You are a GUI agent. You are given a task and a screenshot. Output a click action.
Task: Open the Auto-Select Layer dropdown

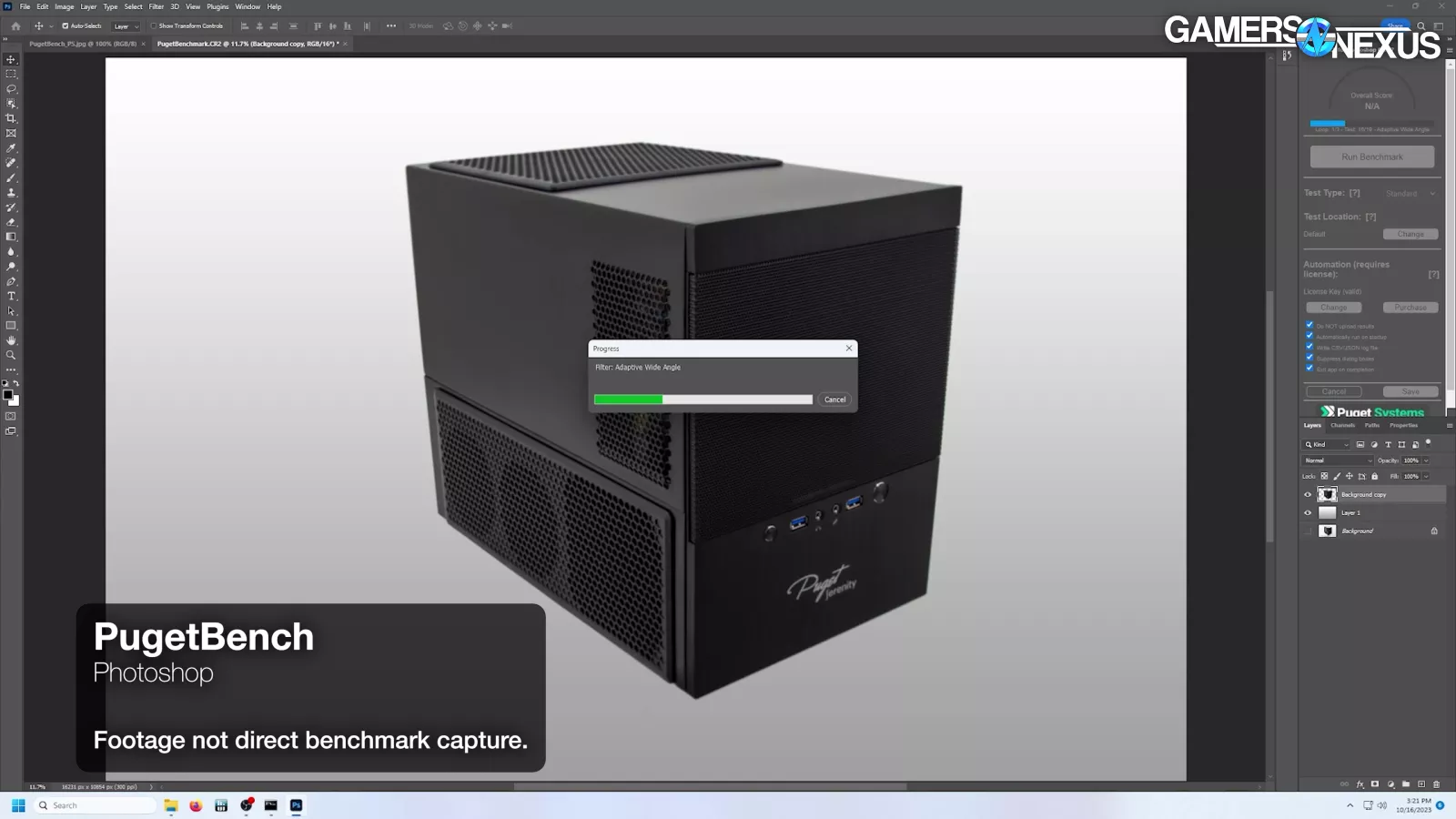[x=126, y=26]
